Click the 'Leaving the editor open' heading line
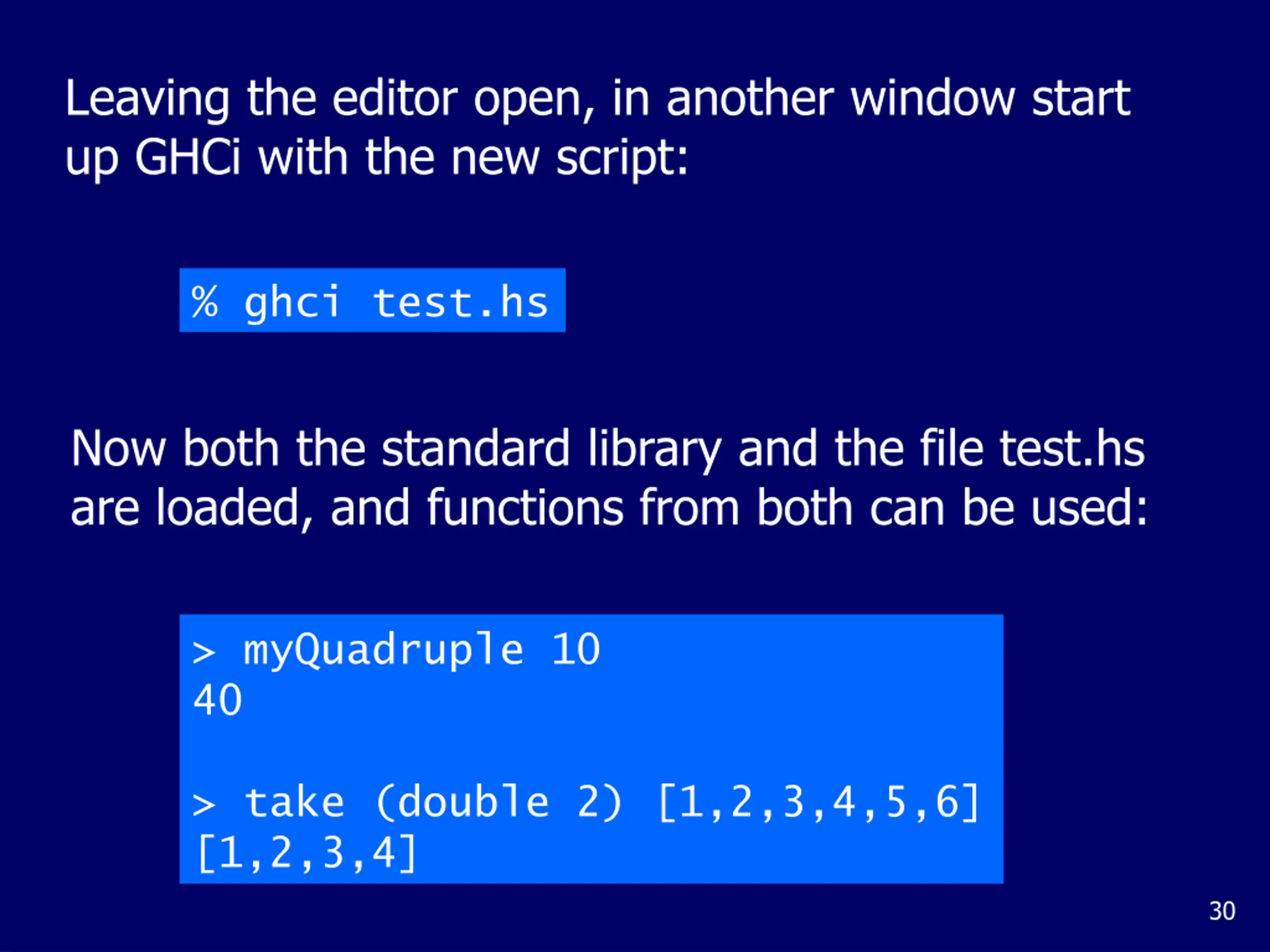The width and height of the screenshot is (1270, 952). click(598, 99)
